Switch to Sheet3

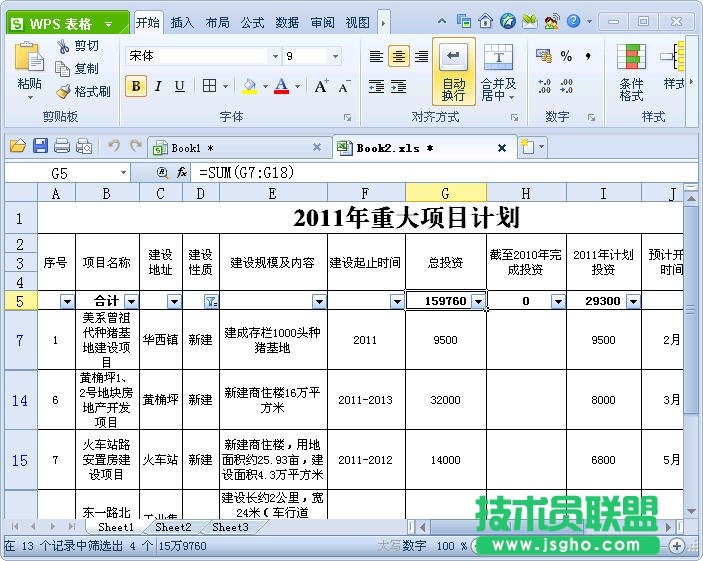tap(230, 527)
